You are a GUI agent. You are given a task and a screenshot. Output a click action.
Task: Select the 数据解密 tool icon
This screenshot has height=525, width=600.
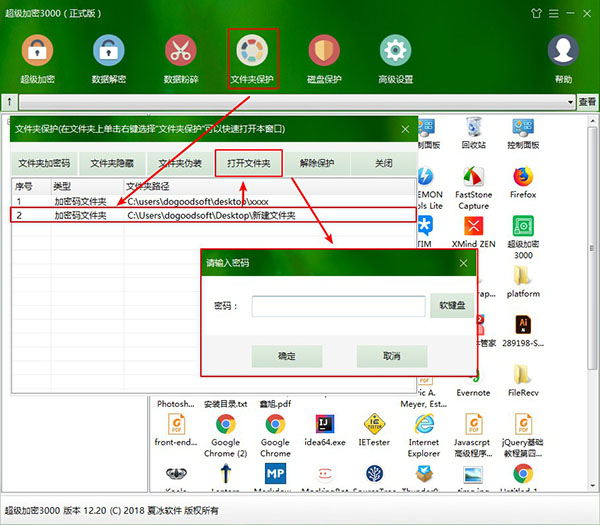(x=108, y=52)
